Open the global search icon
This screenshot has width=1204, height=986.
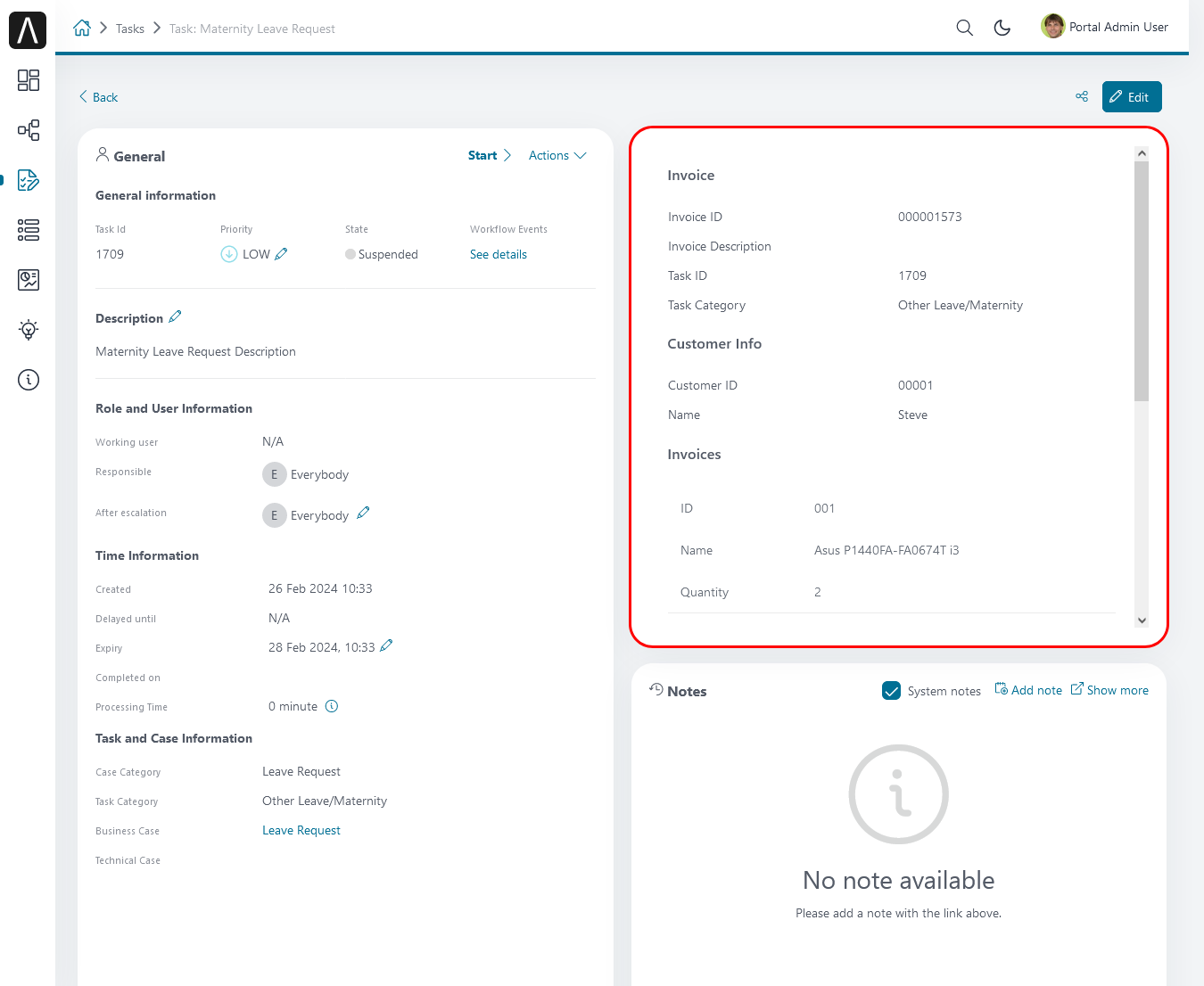coord(964,28)
